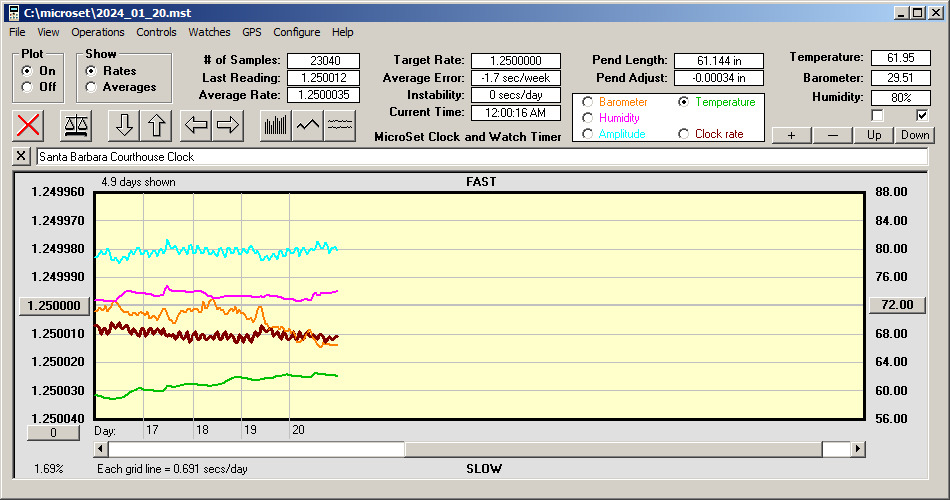The image size is (950, 500).
Task: Click the Target Rate field
Action: coord(516,61)
